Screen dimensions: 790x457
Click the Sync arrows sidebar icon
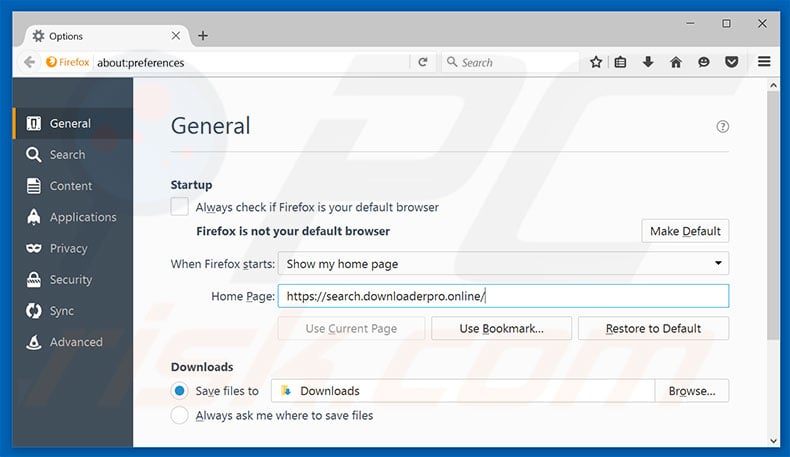pyautogui.click(x=34, y=311)
